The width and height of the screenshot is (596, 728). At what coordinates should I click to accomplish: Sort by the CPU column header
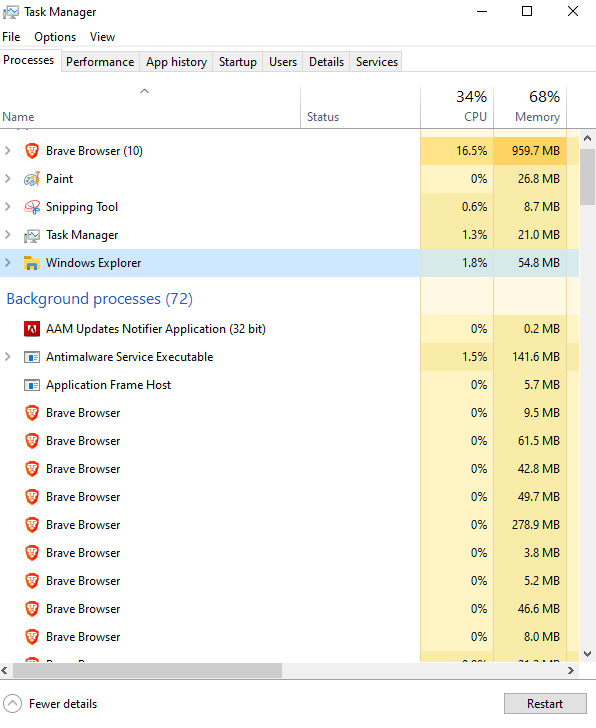click(x=457, y=108)
